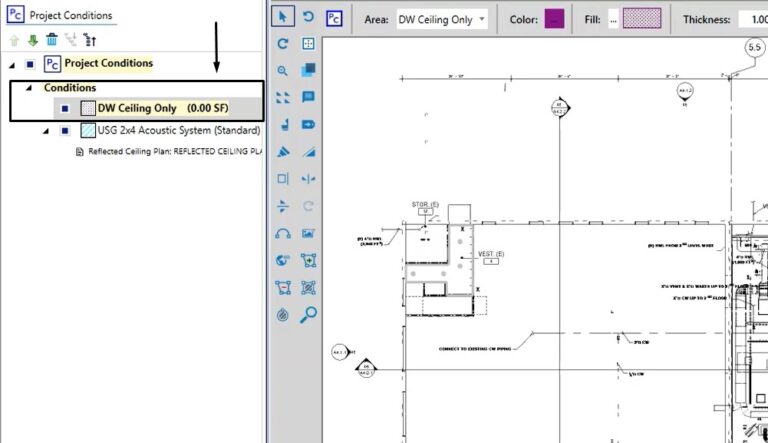Collapse the USG 2x4 Acoustic System node

(46, 131)
